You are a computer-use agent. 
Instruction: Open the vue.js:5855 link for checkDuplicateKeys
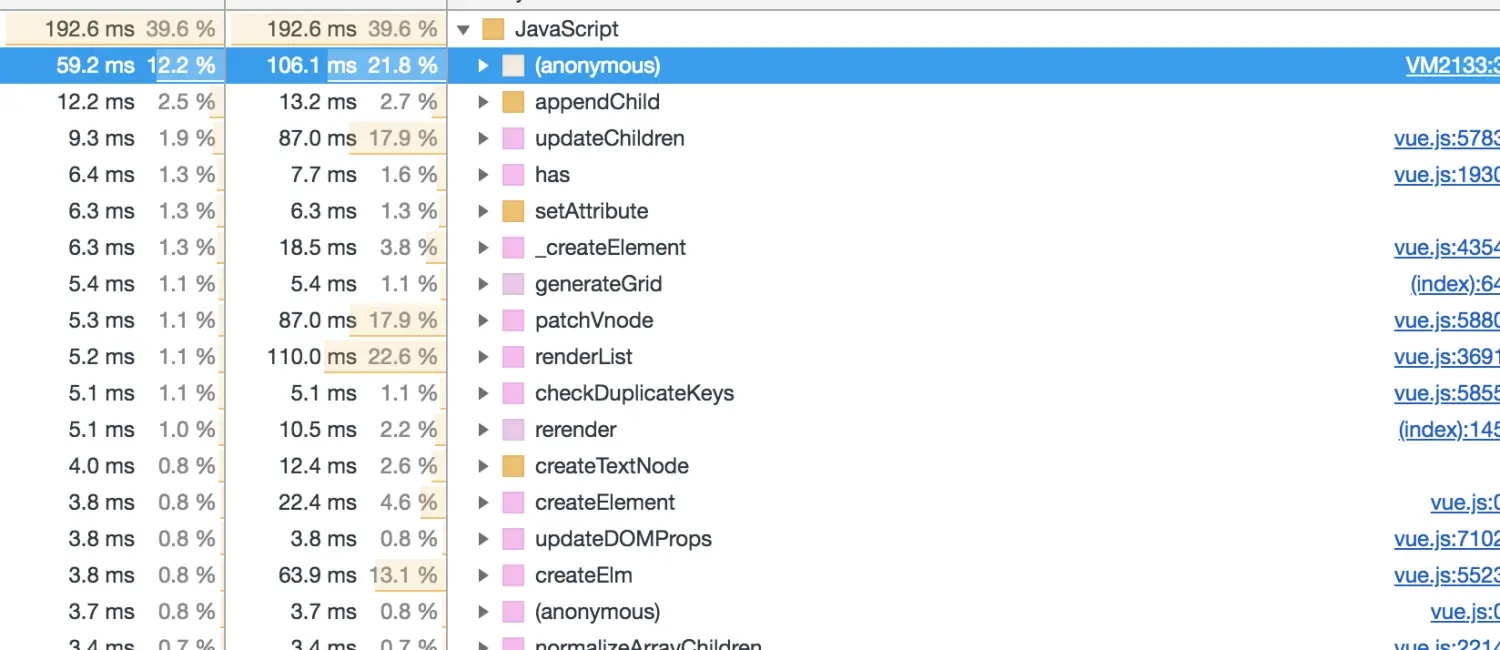click(1447, 394)
